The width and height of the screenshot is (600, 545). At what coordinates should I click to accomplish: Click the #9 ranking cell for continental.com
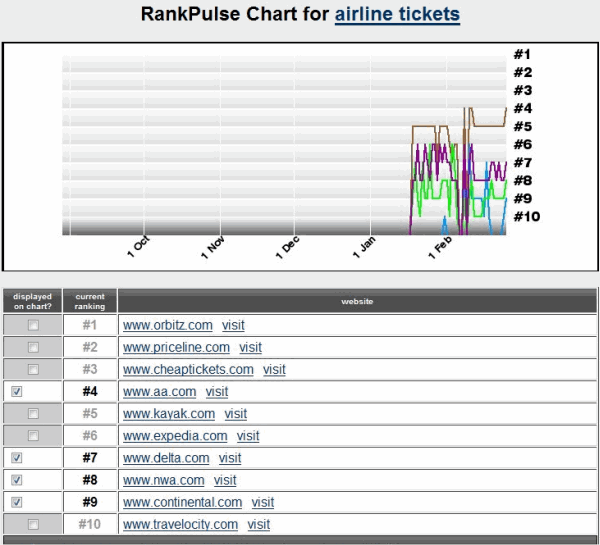(90, 502)
